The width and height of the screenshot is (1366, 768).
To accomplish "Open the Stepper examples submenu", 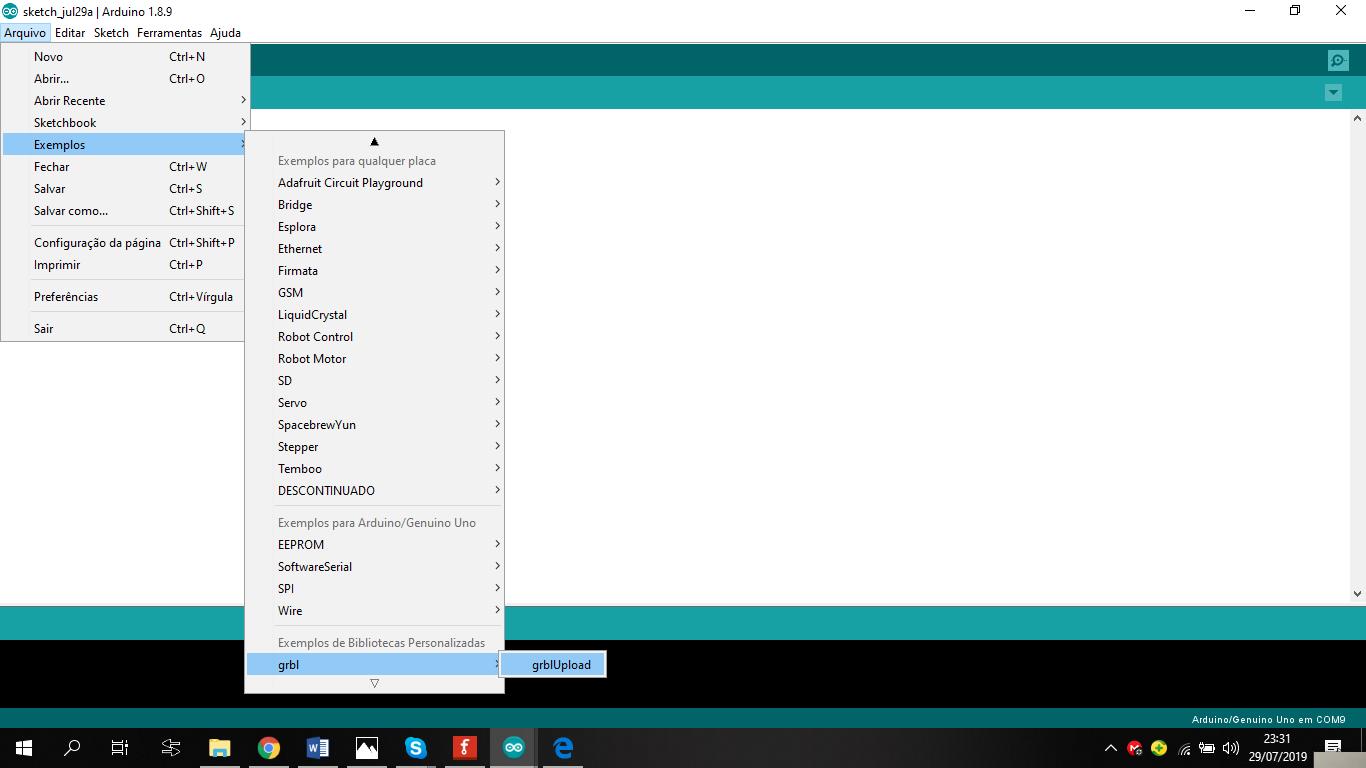I will 374,447.
